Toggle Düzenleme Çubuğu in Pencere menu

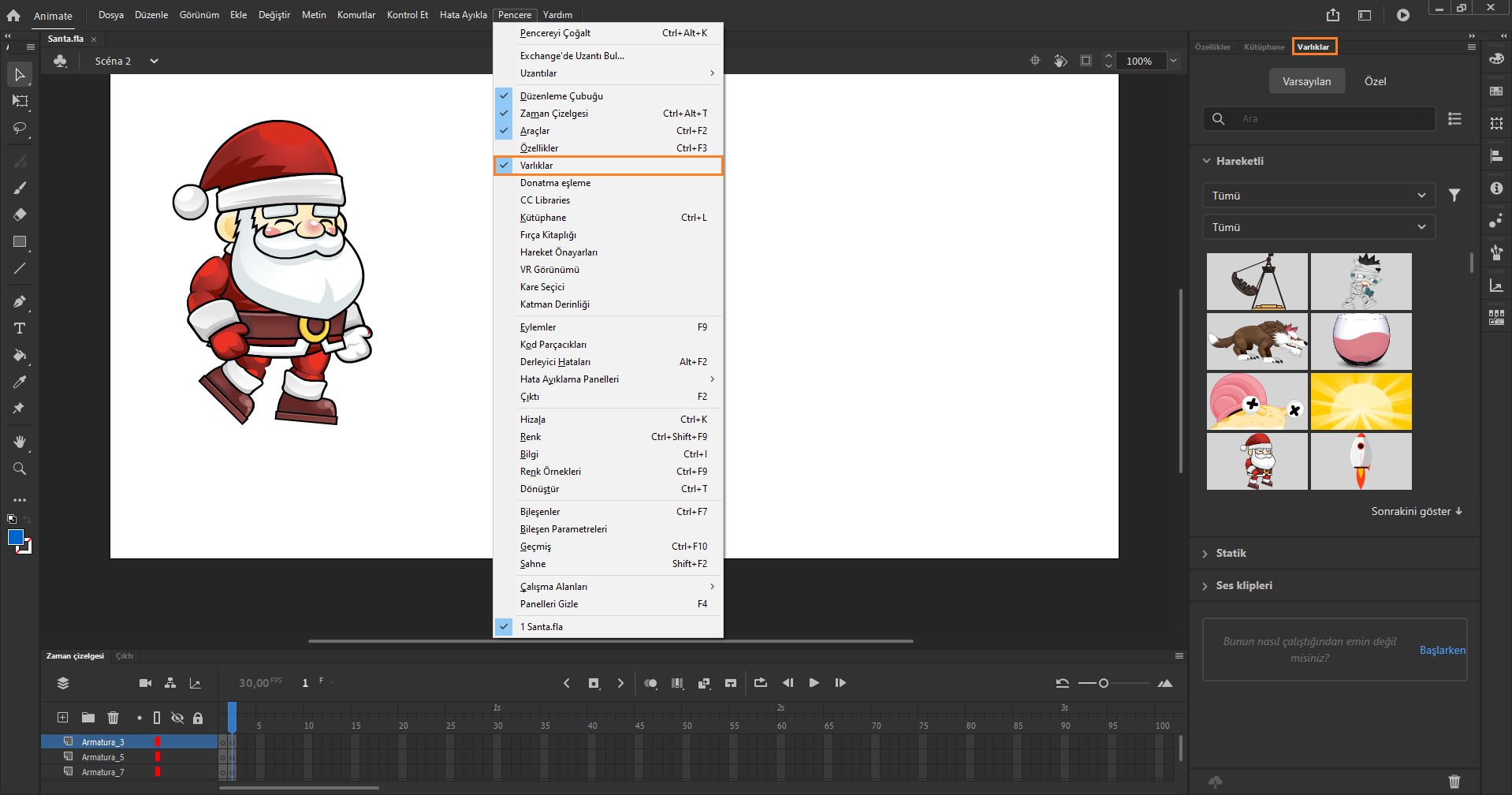(x=608, y=96)
